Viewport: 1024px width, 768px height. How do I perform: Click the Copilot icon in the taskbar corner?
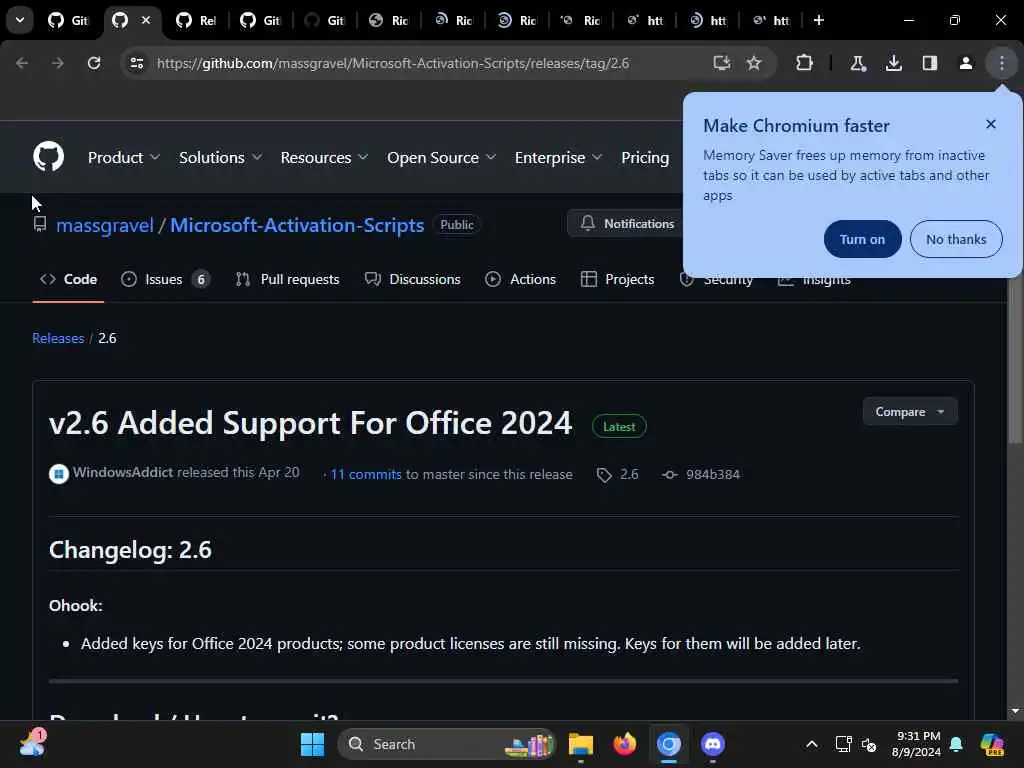[991, 744]
